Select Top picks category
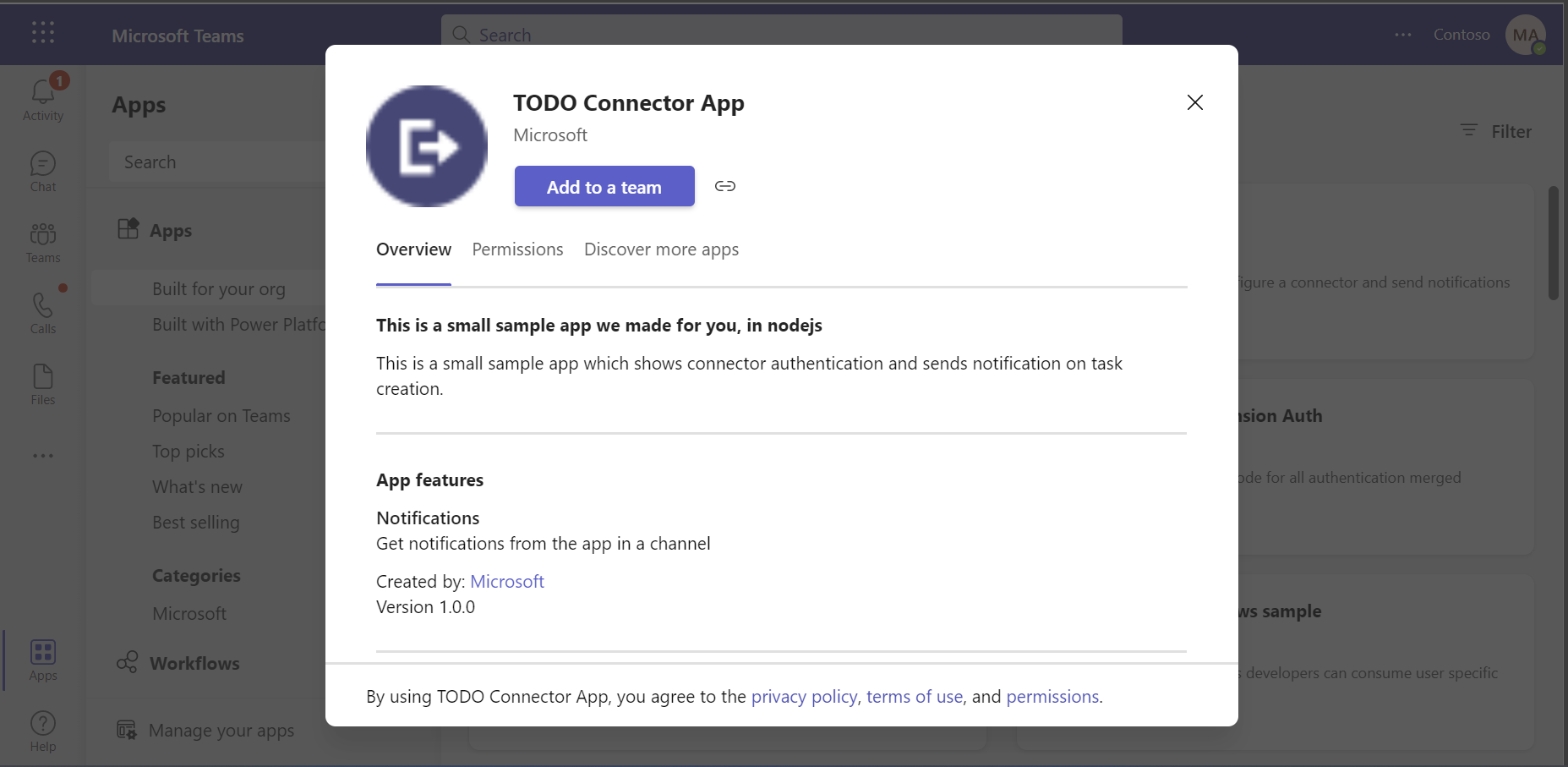 pos(188,452)
